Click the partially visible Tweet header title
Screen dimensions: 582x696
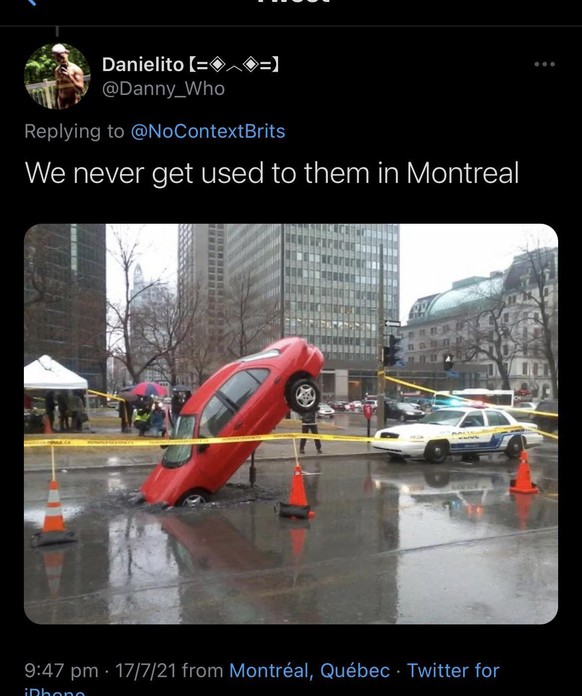(x=293, y=2)
